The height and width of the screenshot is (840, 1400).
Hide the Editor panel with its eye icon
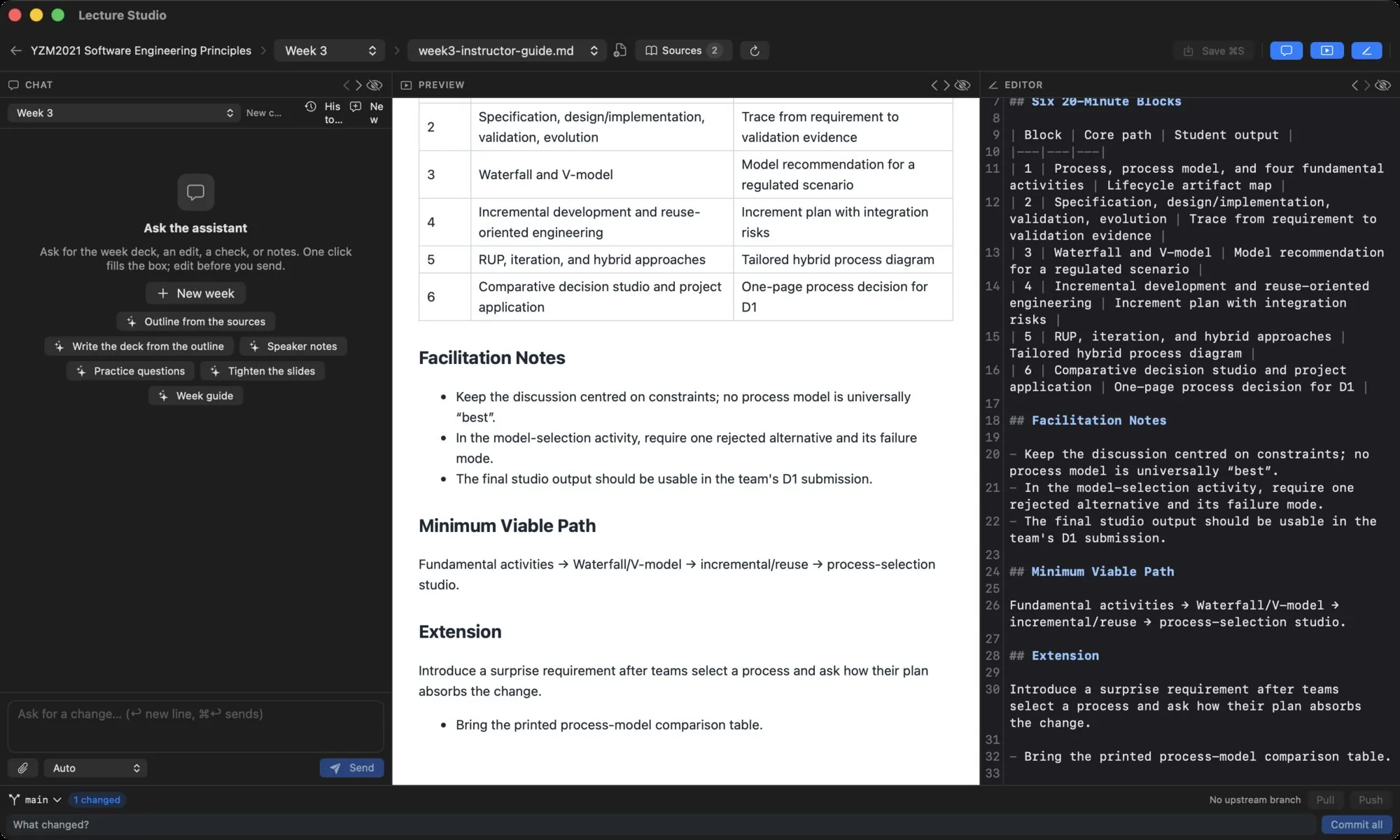coord(1382,85)
